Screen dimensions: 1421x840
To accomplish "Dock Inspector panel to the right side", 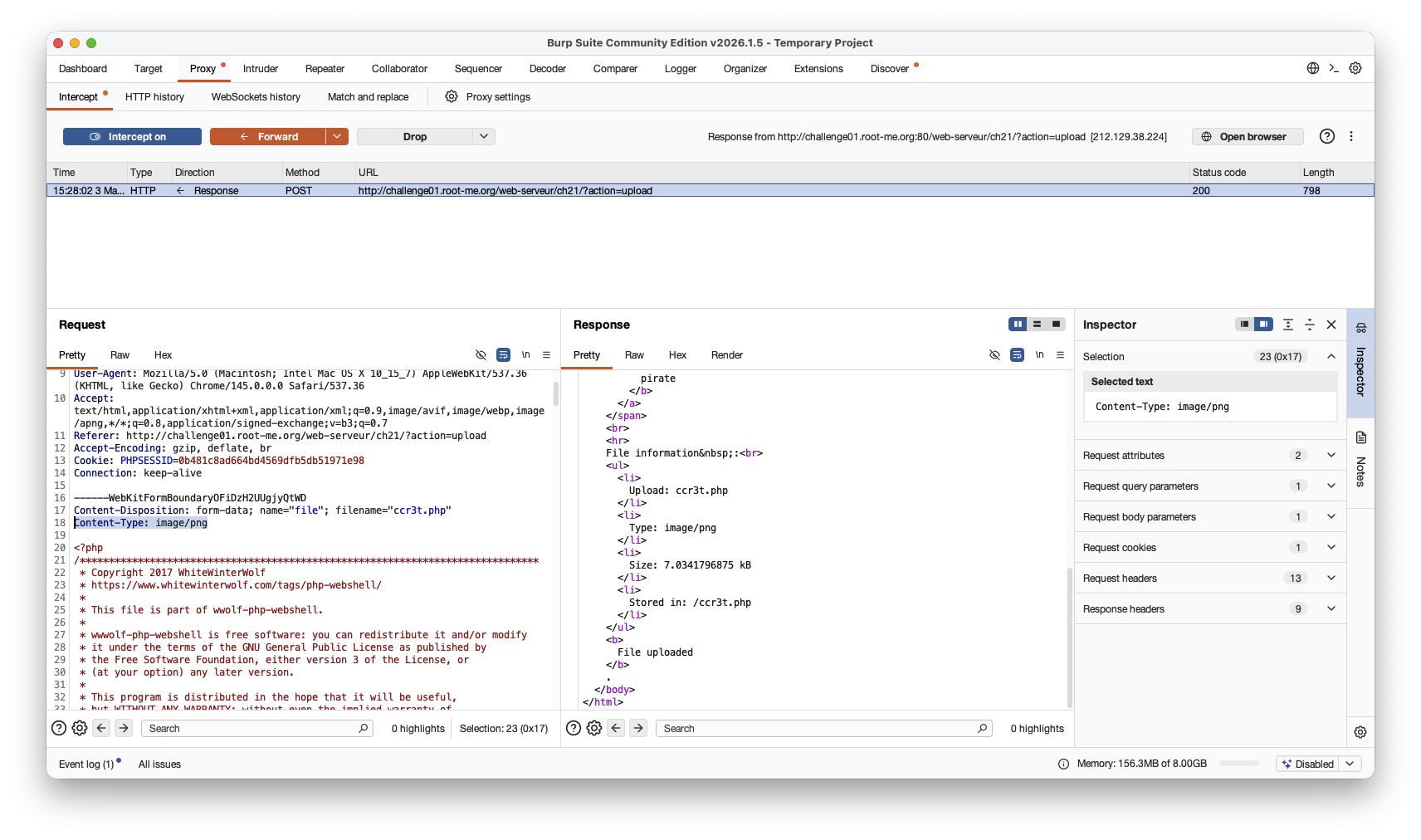I will [1263, 324].
